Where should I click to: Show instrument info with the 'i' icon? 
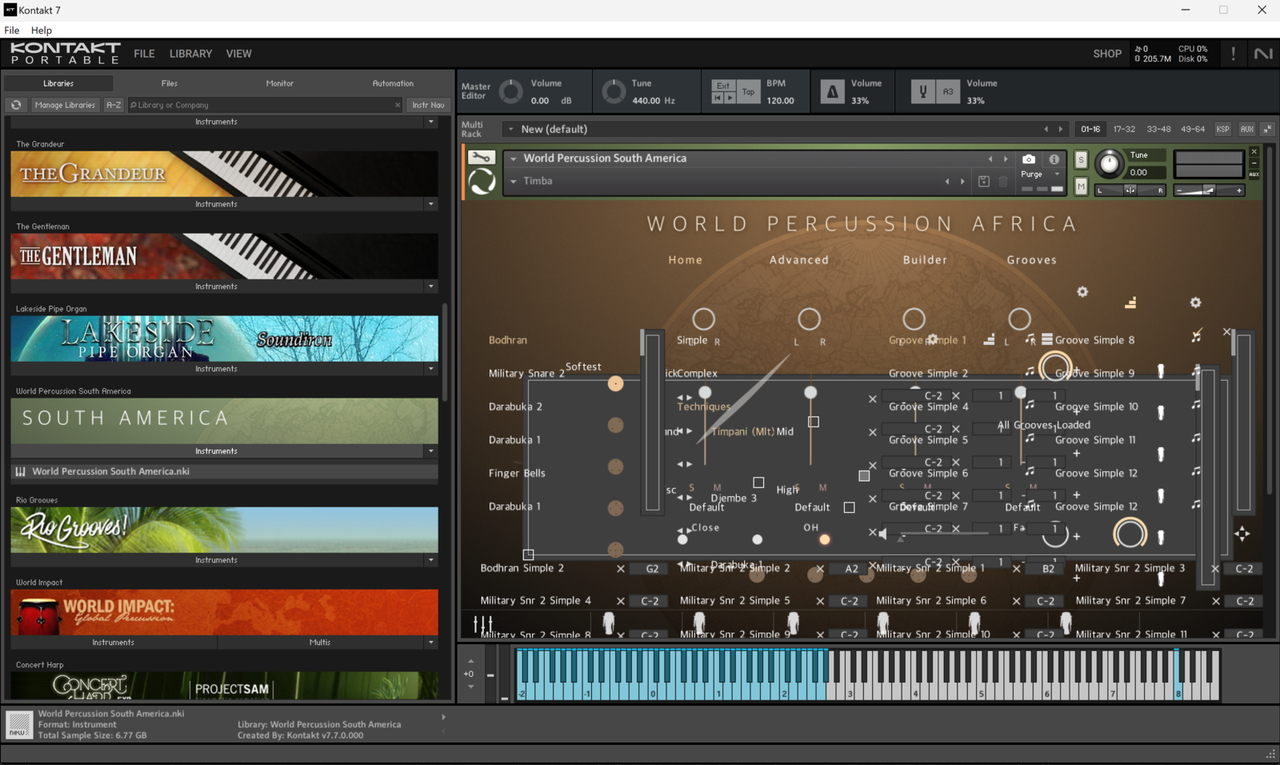coord(1054,159)
